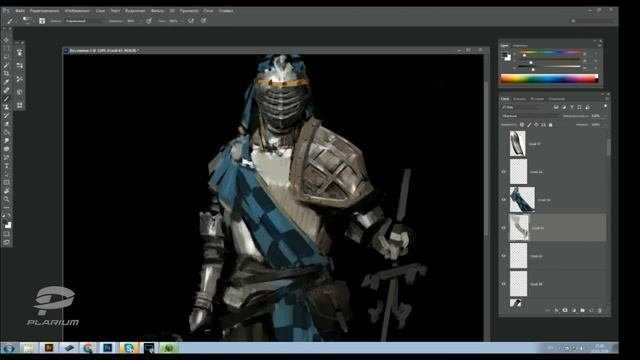Select the Pen tool
The height and width of the screenshot is (360, 640).
(x=6, y=157)
